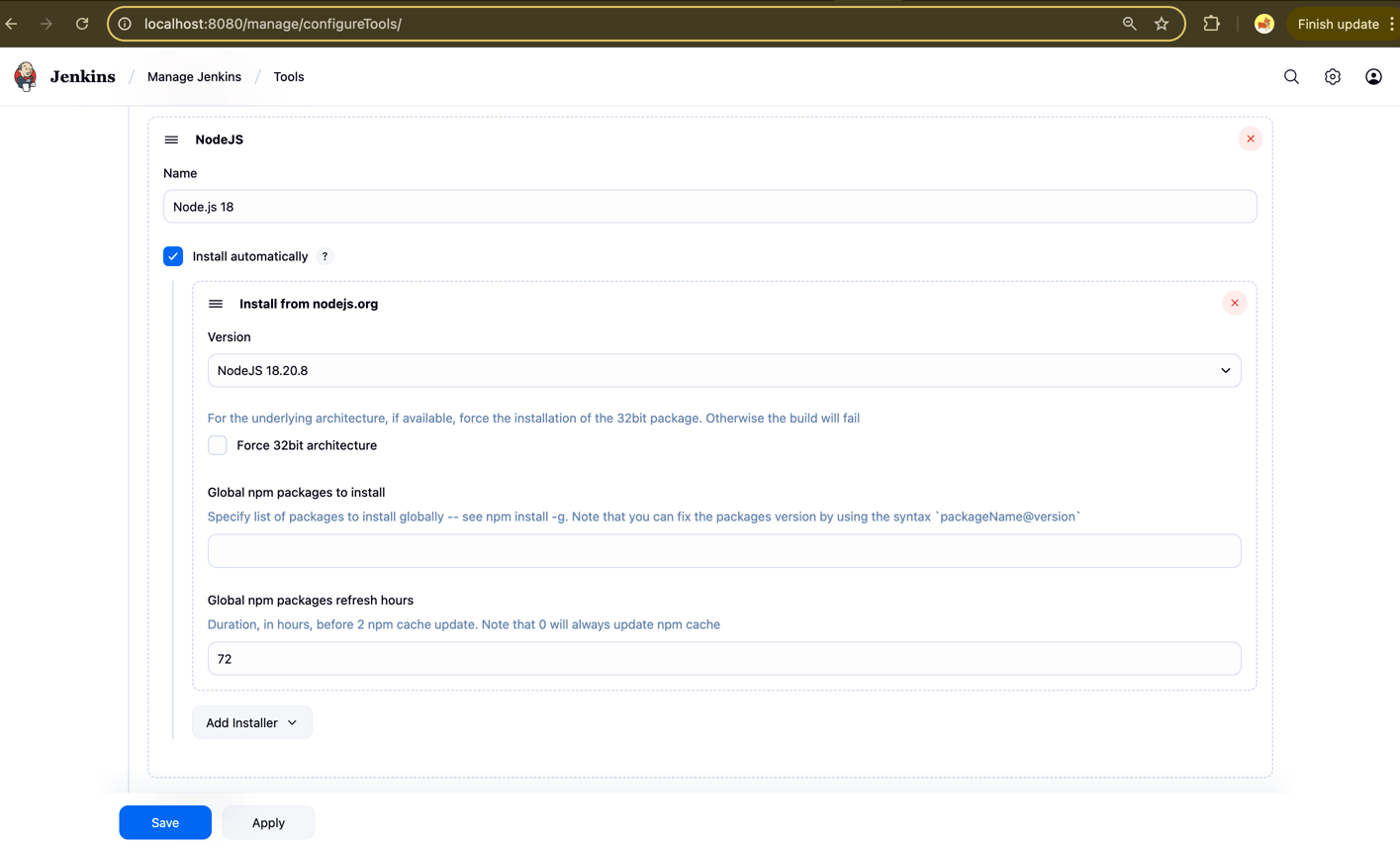Open Jenkins search

(1291, 76)
